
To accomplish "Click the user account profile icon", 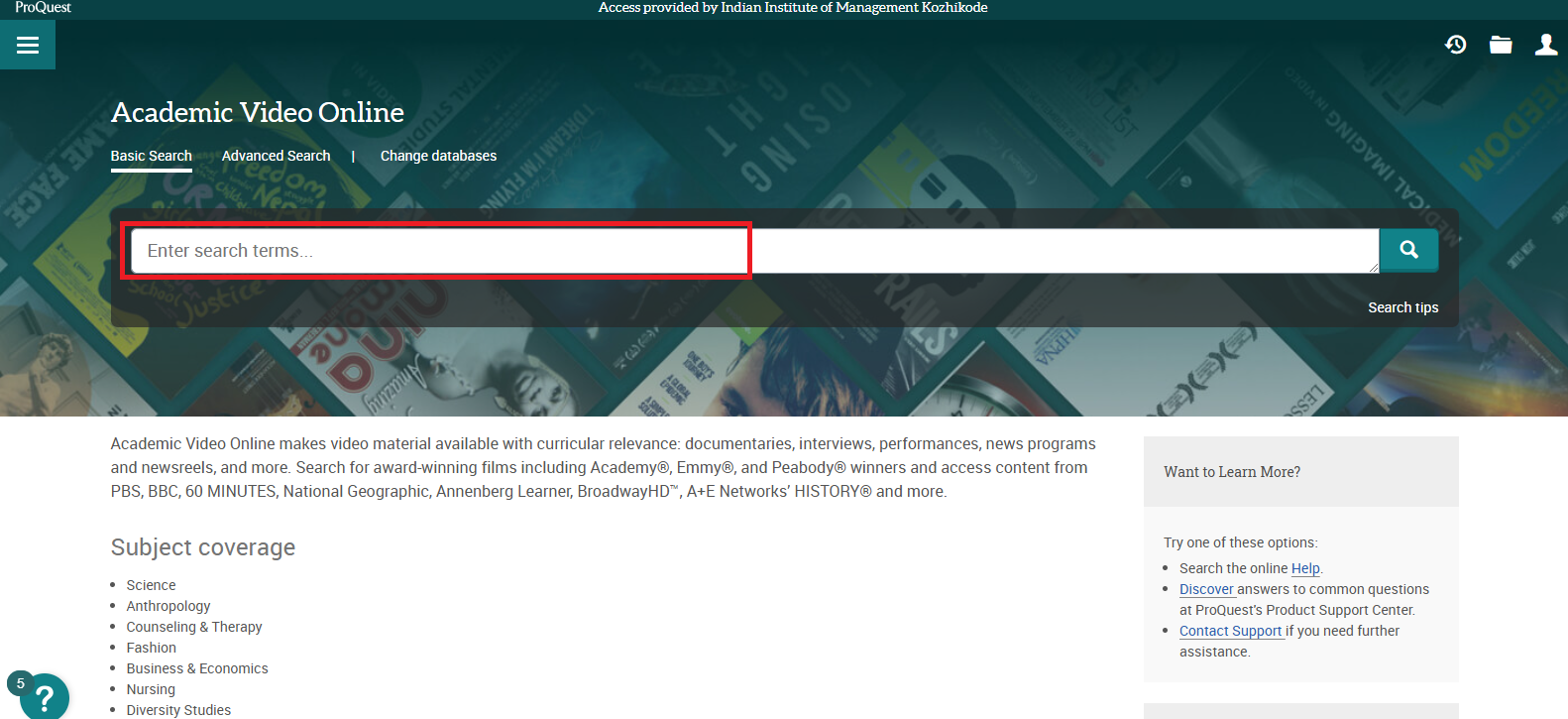I will [x=1545, y=45].
